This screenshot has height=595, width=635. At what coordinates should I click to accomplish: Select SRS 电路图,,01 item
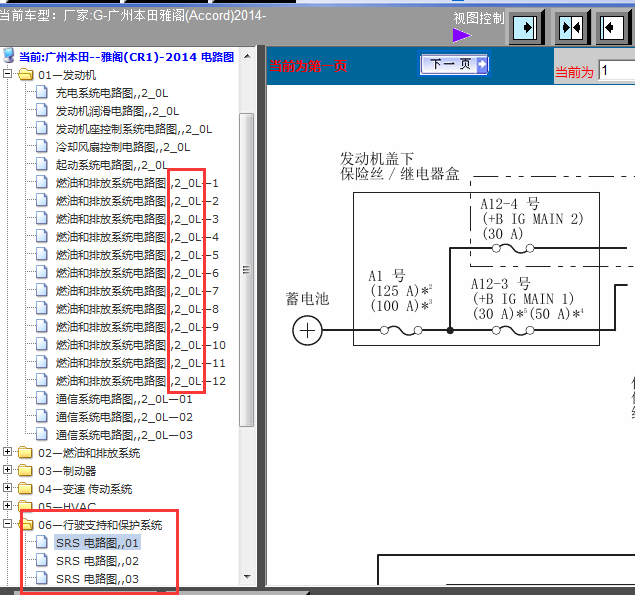coord(97,543)
